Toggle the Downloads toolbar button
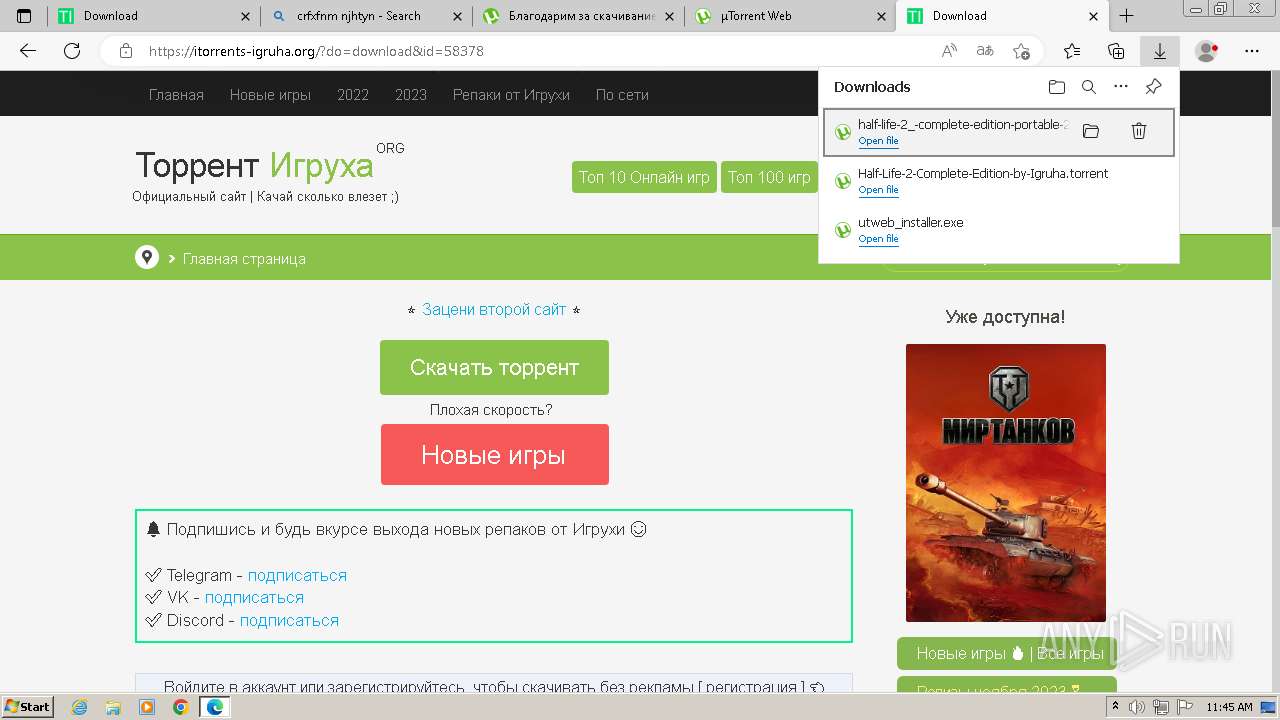The width and height of the screenshot is (1280, 720). point(1159,51)
